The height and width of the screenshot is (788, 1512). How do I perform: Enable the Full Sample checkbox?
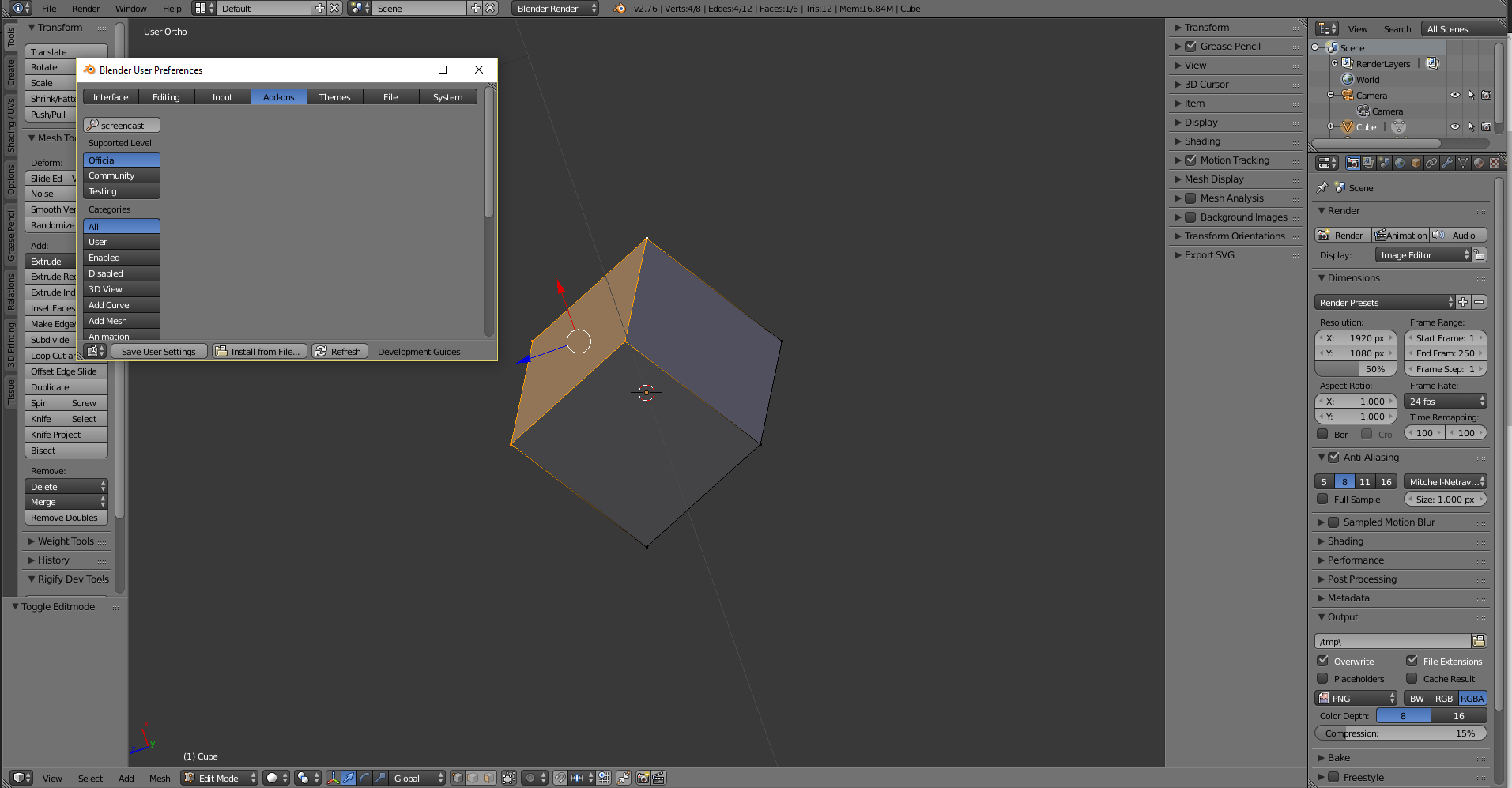[x=1322, y=499]
